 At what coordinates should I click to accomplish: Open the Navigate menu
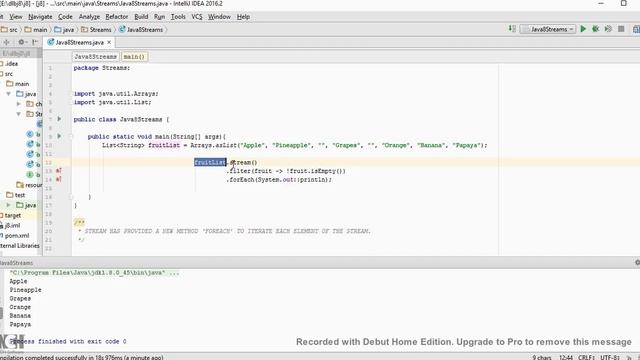point(40,17)
